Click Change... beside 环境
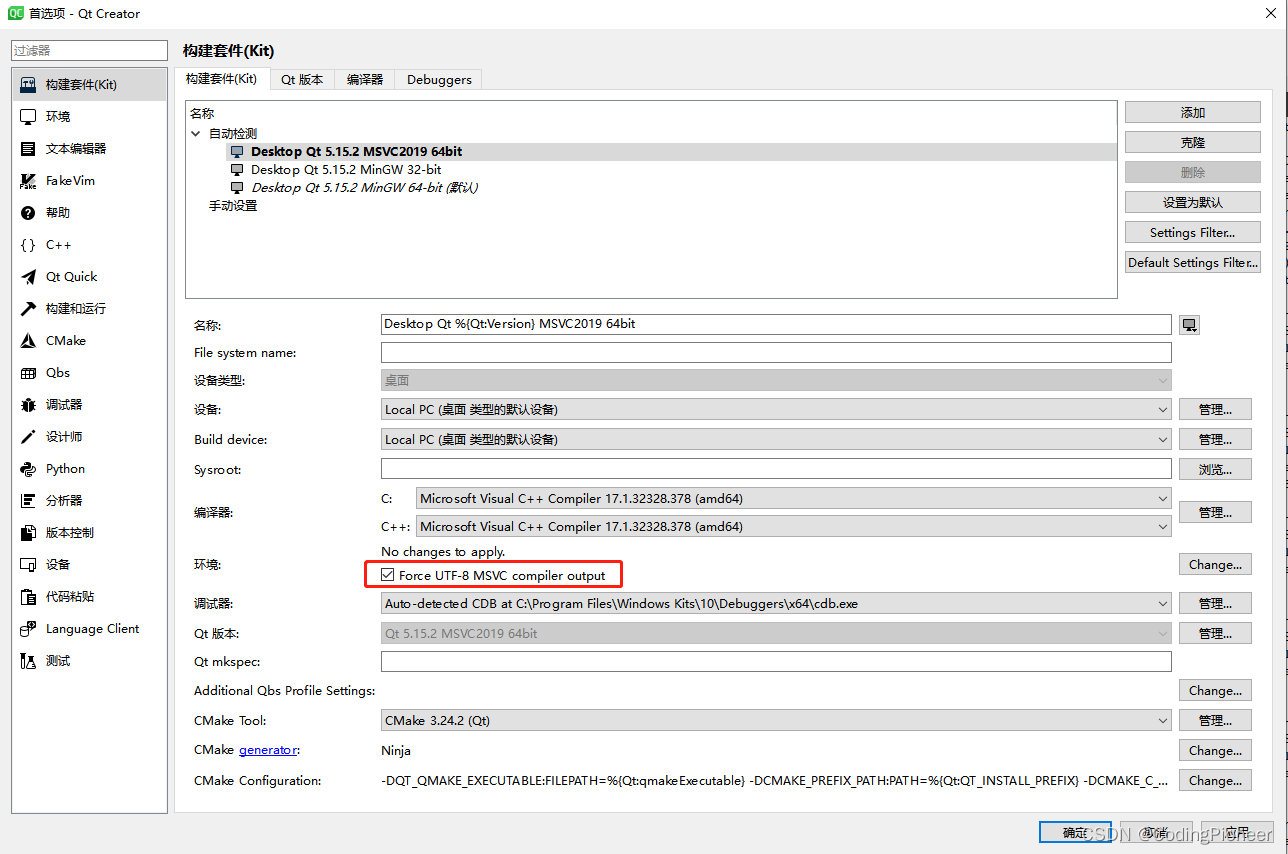Viewport: 1288px width, 854px height. 1215,564
